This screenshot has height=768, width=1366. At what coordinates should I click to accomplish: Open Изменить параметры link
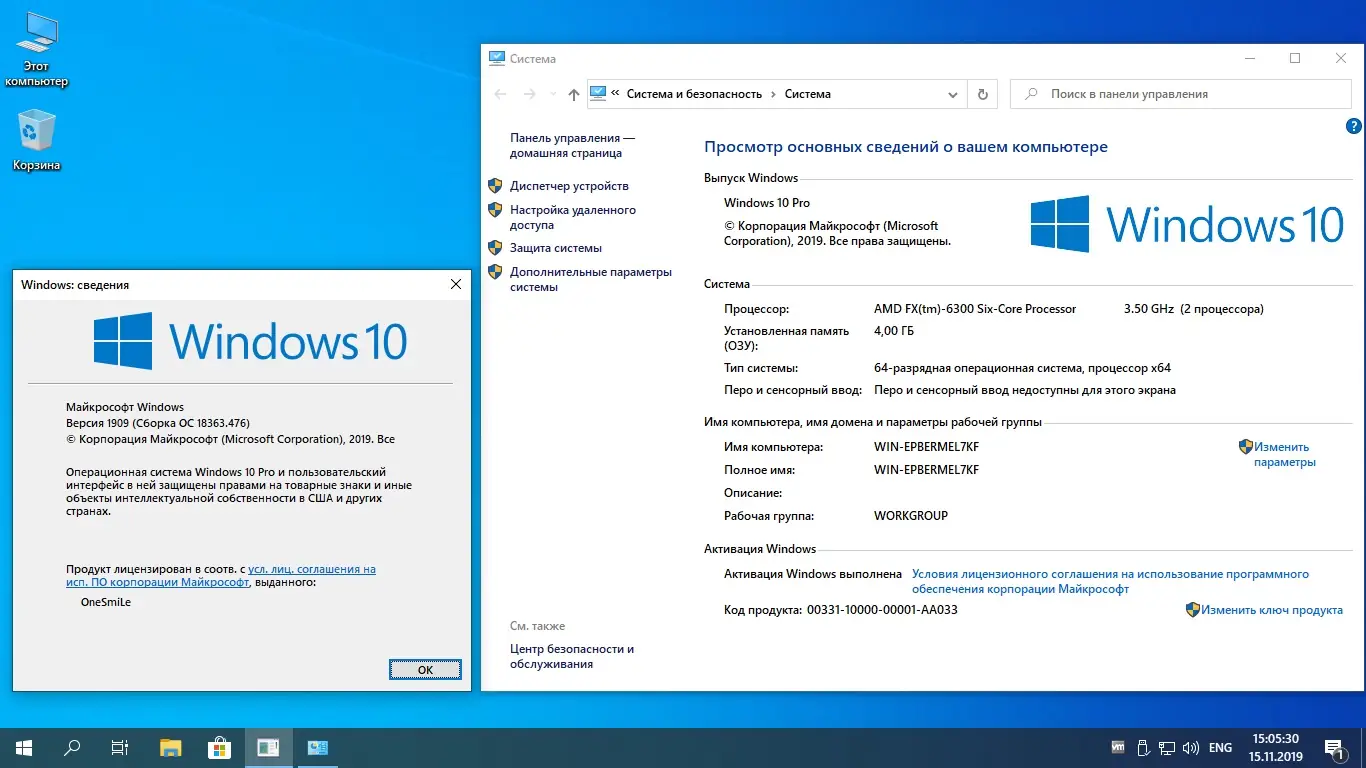1285,455
